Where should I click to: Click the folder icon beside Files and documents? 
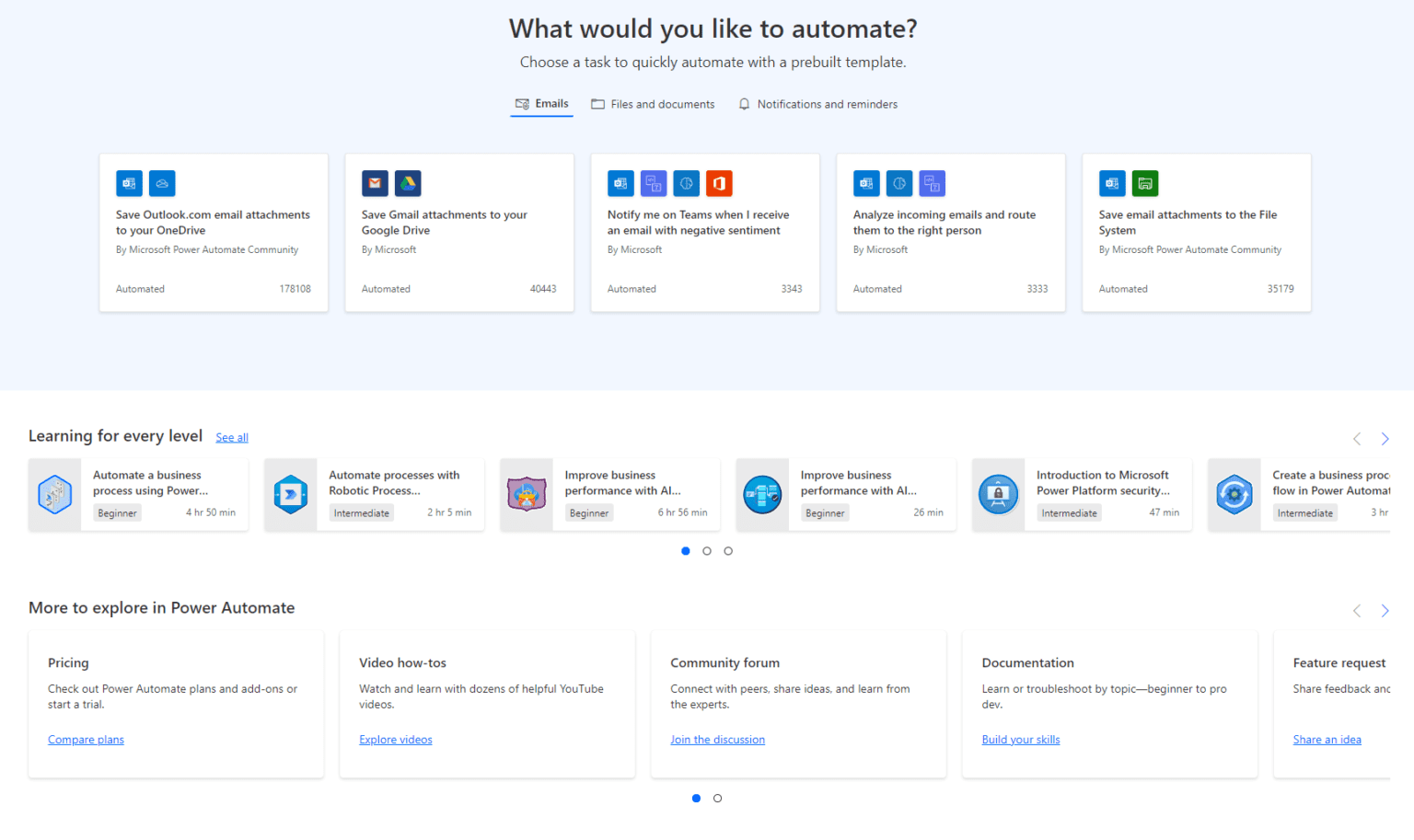pyautogui.click(x=597, y=103)
